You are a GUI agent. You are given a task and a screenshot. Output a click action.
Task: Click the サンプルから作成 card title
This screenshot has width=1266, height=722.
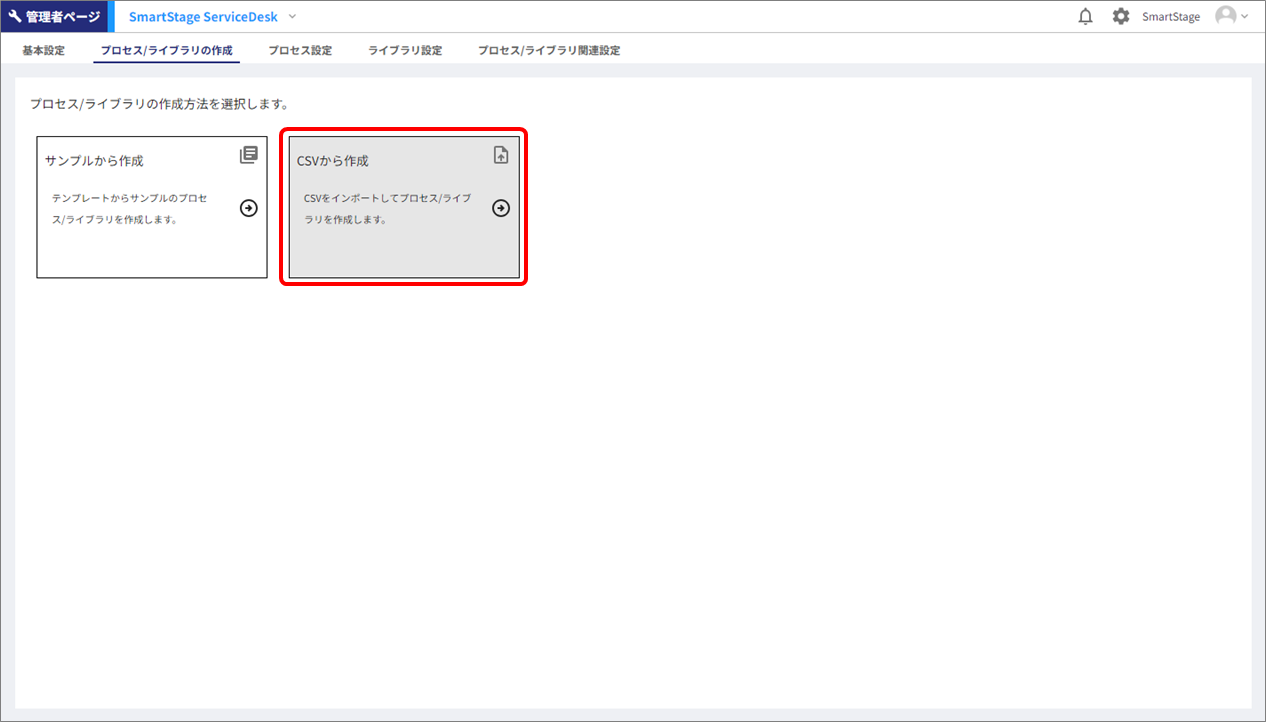94,161
